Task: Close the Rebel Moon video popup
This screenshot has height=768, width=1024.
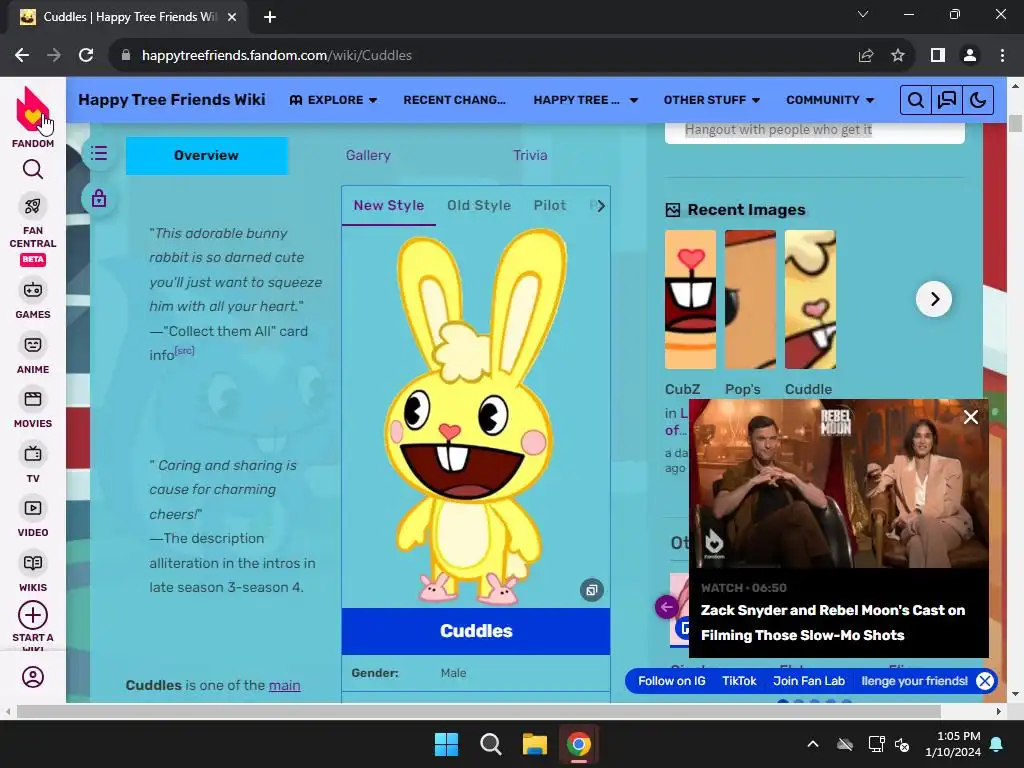Action: pos(970,417)
